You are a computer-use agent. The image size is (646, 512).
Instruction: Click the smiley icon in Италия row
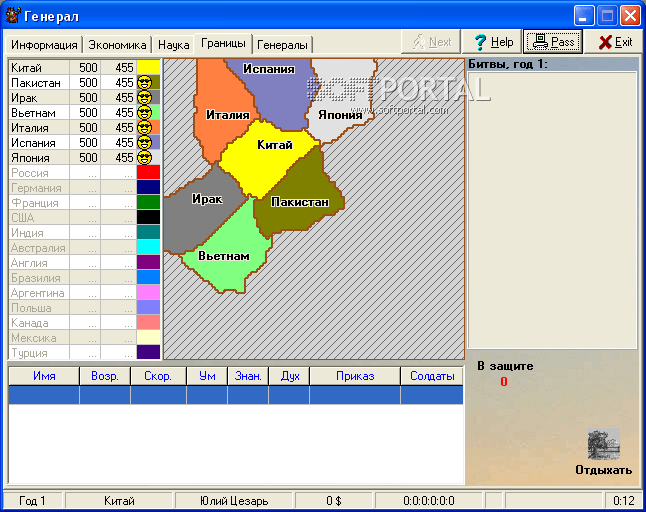point(143,128)
